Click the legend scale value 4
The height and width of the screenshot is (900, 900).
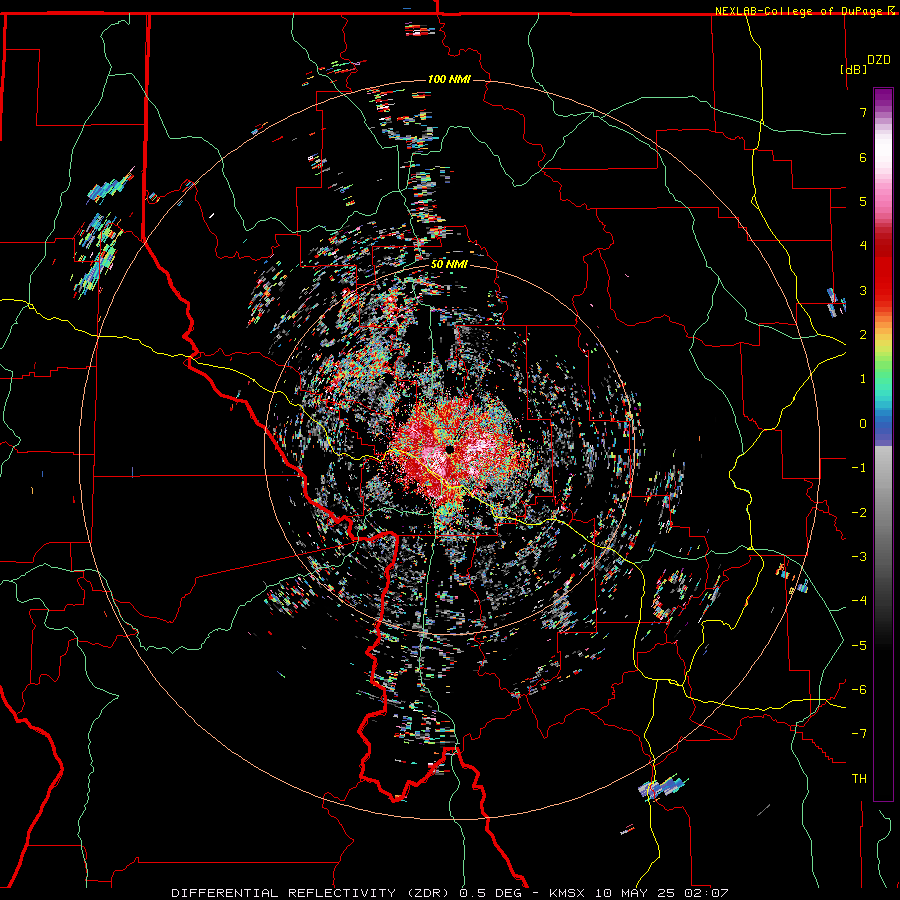click(x=863, y=246)
